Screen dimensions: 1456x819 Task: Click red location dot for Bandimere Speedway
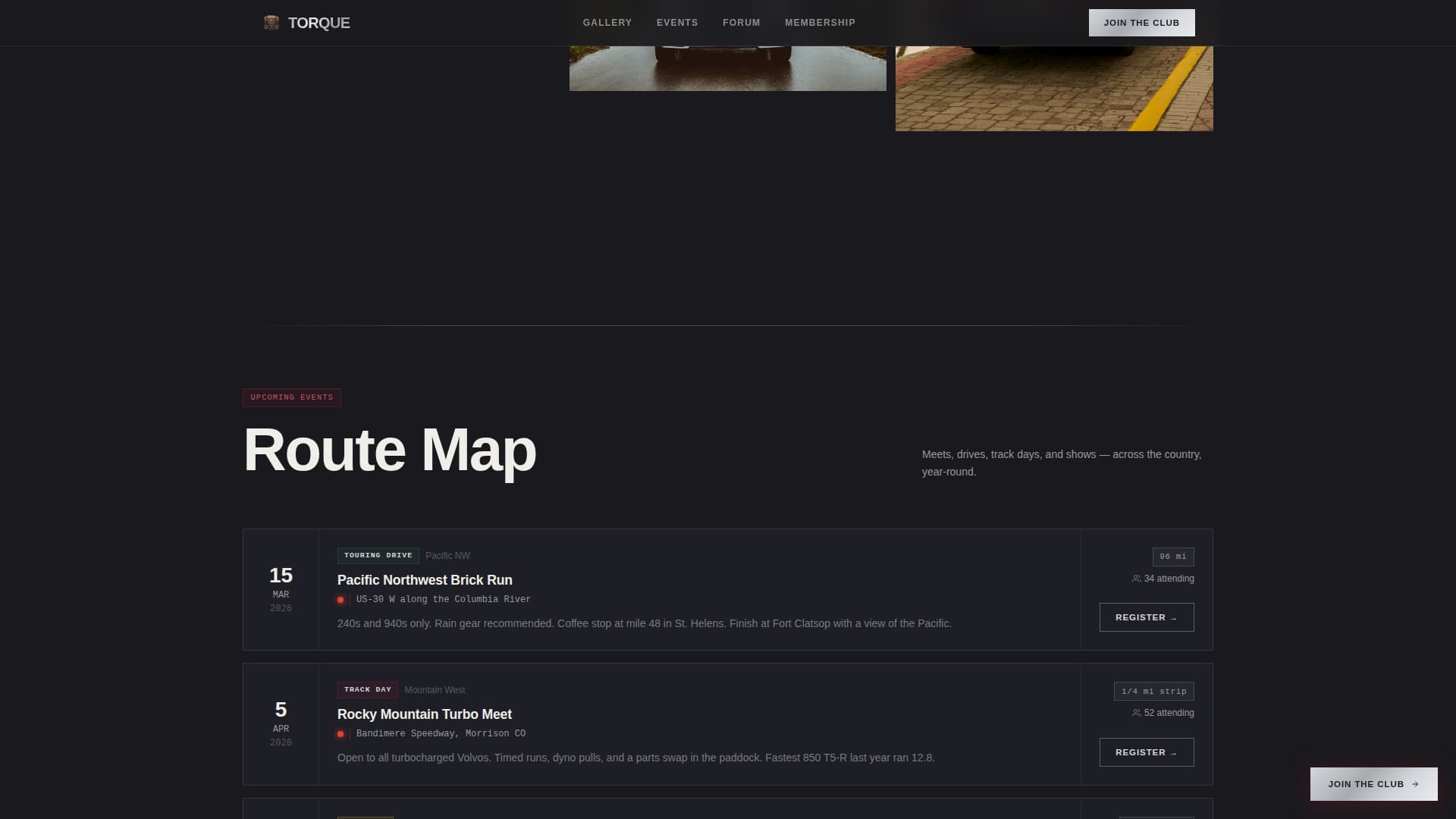(340, 734)
